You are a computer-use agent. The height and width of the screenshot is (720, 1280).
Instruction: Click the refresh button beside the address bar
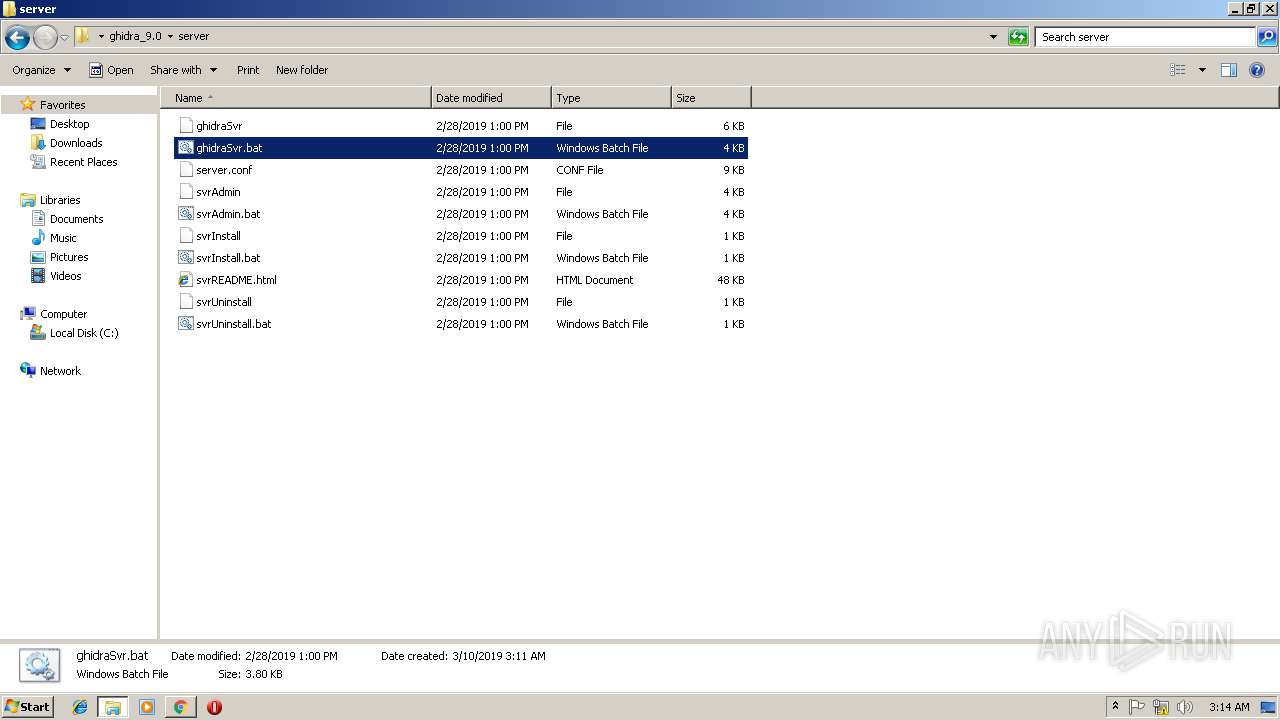coord(1018,37)
